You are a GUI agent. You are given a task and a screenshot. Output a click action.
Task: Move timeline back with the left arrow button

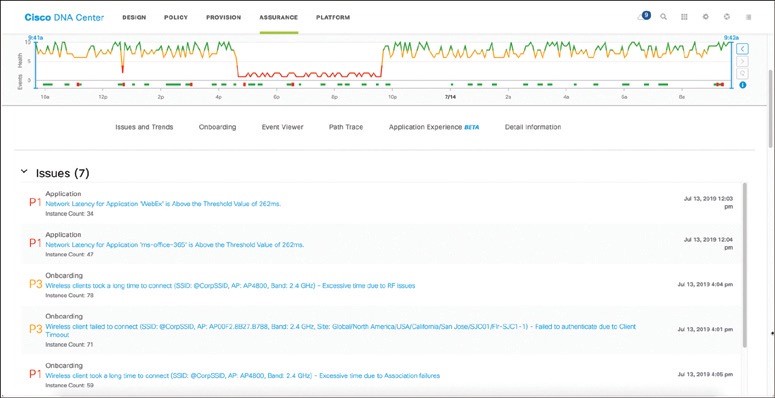point(742,48)
